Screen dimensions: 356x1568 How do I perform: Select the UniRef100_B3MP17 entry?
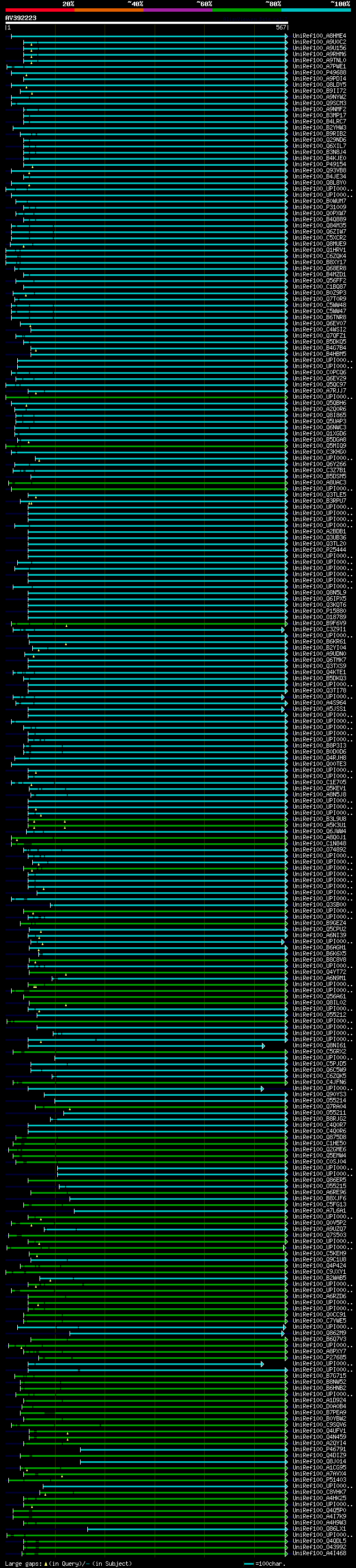(319, 115)
